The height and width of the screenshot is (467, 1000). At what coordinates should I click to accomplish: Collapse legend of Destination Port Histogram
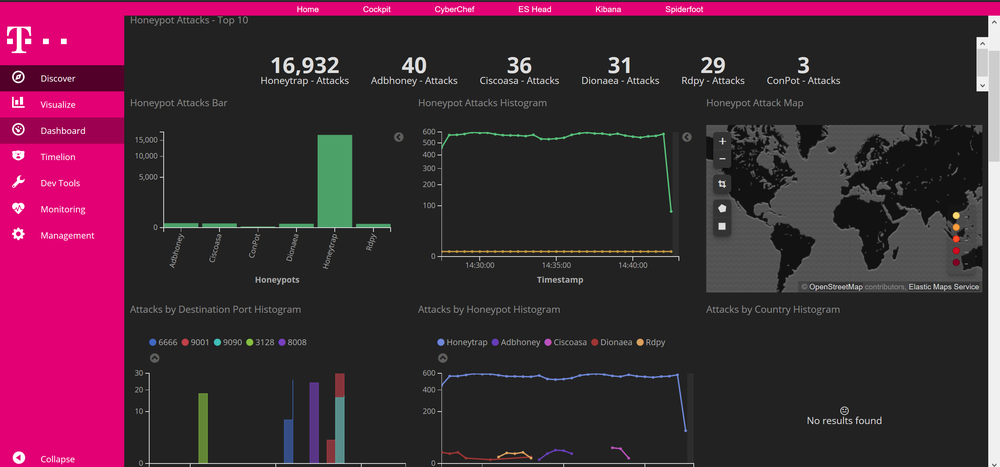(154, 358)
